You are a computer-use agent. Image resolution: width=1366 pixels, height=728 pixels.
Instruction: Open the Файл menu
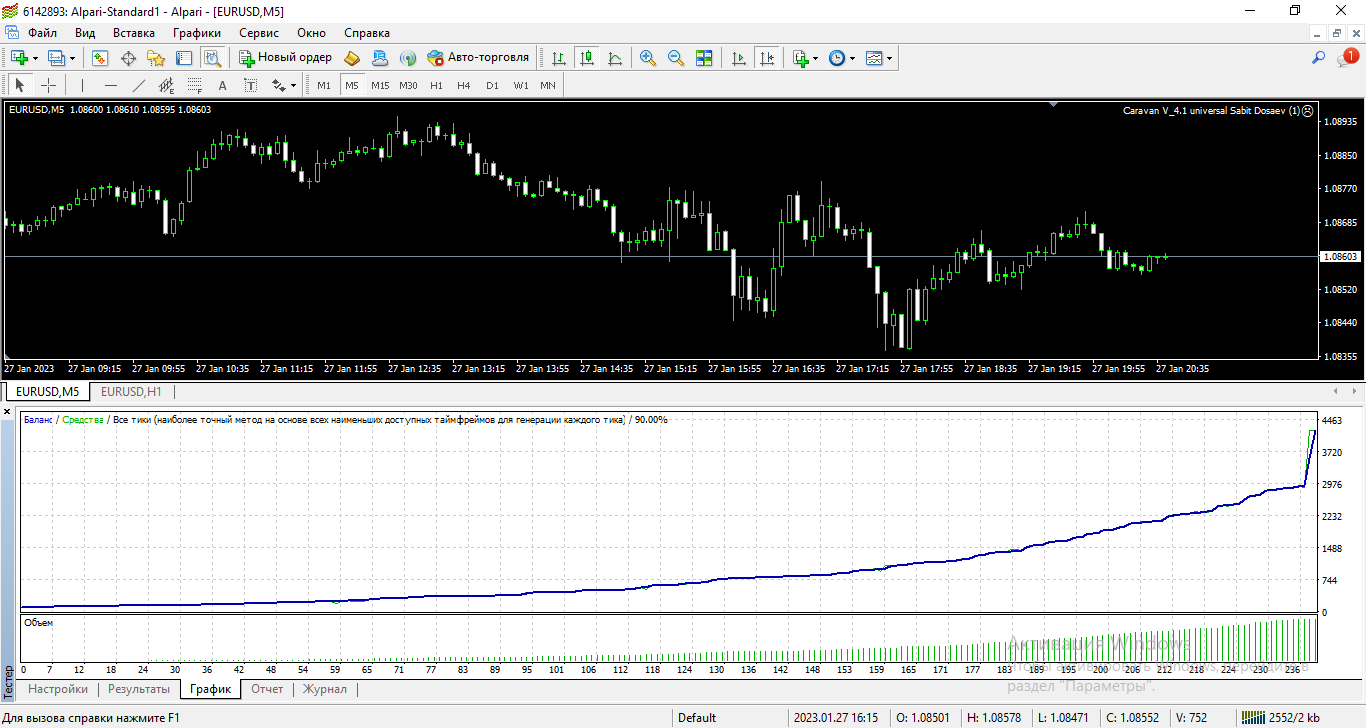pyautogui.click(x=42, y=33)
